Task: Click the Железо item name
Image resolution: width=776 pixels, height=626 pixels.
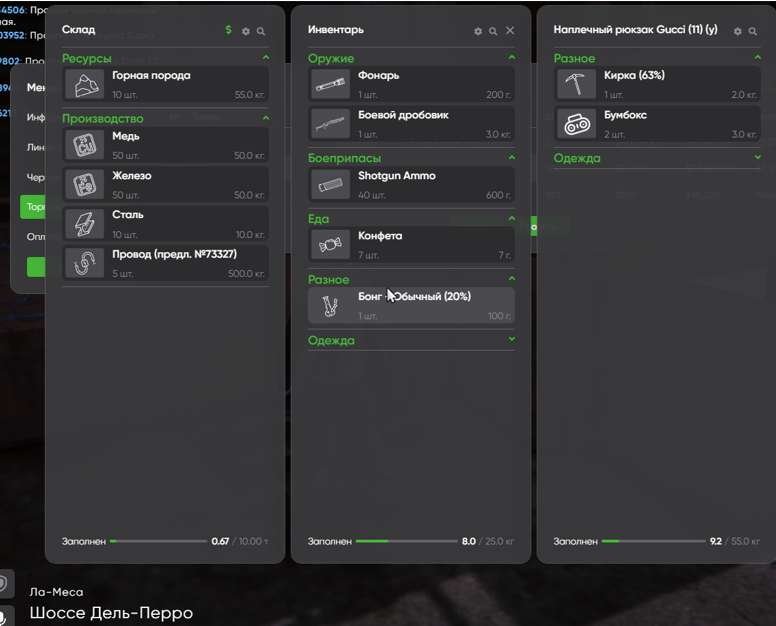Action: [x=132, y=176]
